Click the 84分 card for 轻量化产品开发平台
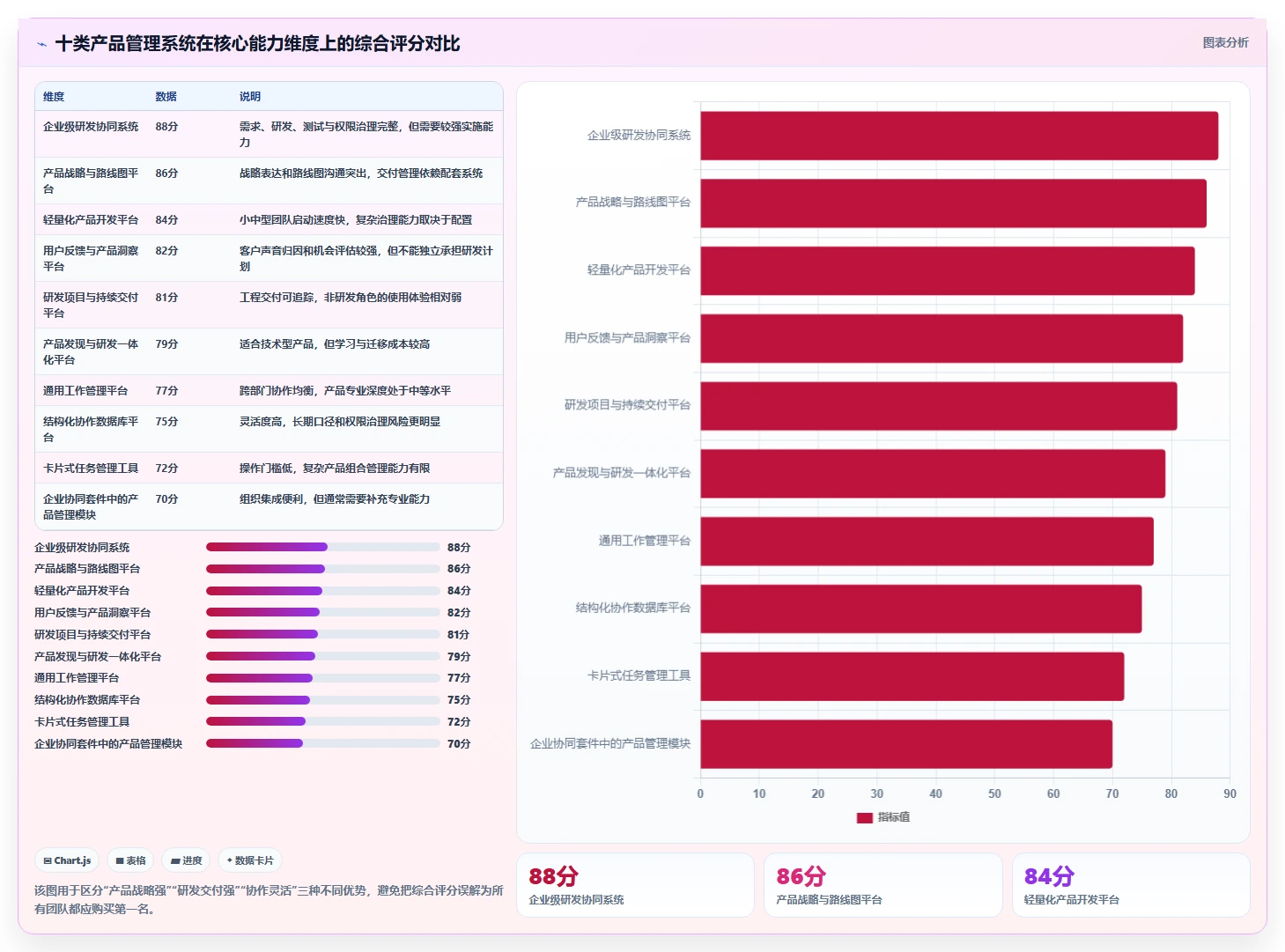Viewport: 1285px width, 952px height. click(x=1131, y=885)
